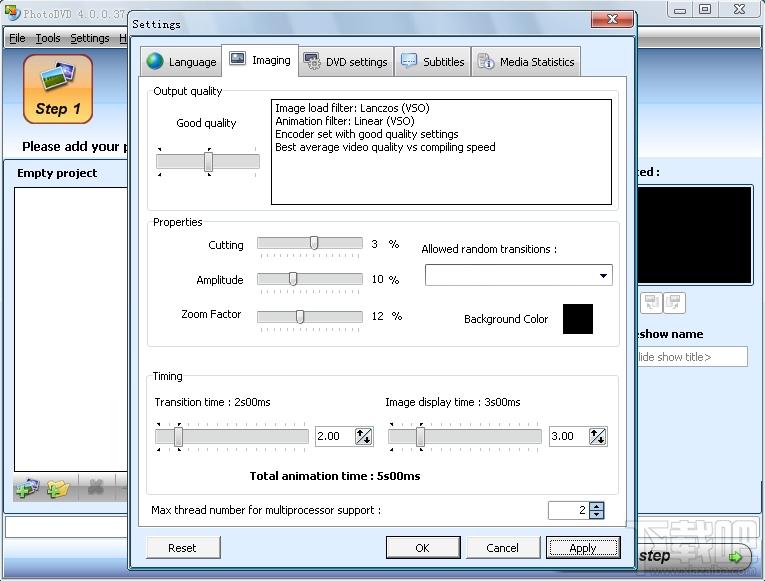Click the slide show title field
The image size is (765, 581).
tap(692, 357)
